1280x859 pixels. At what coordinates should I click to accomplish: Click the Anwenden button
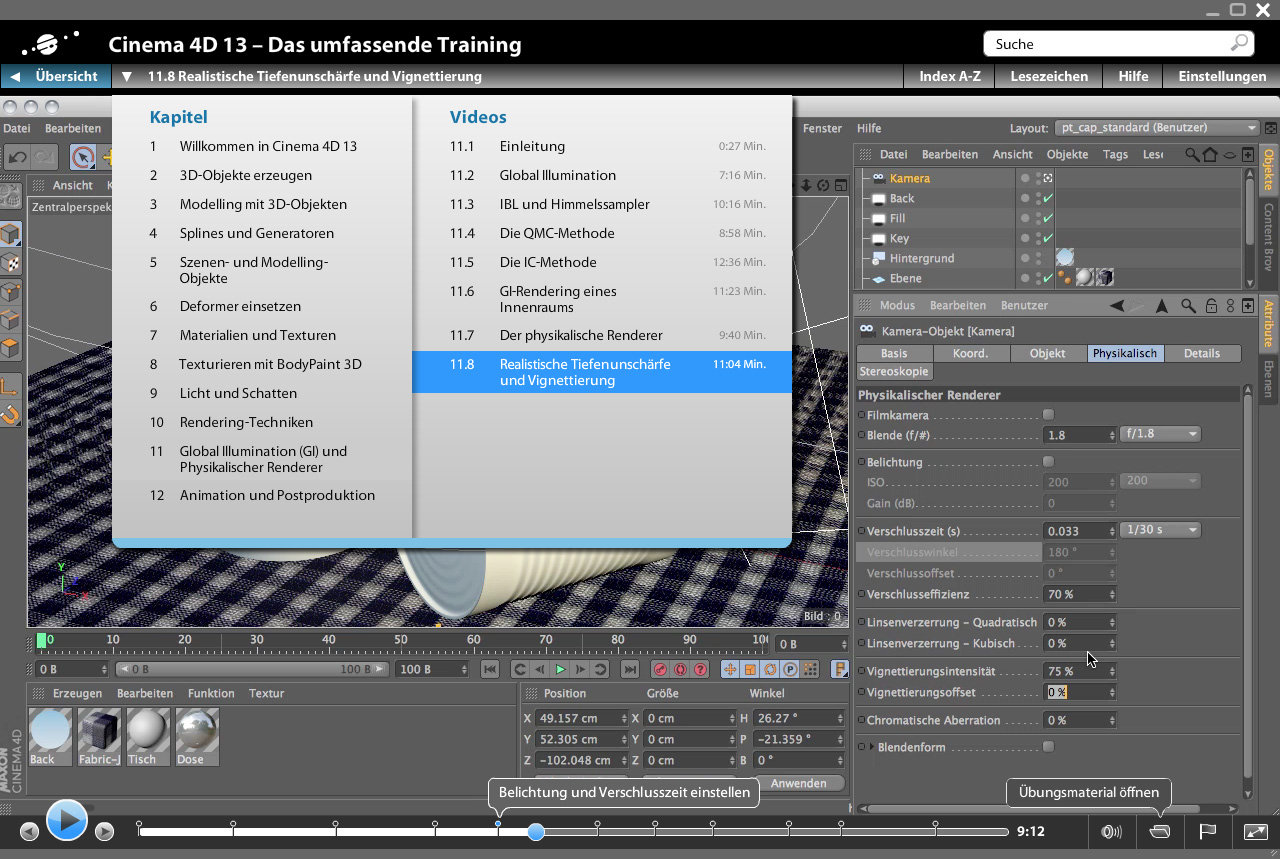802,783
